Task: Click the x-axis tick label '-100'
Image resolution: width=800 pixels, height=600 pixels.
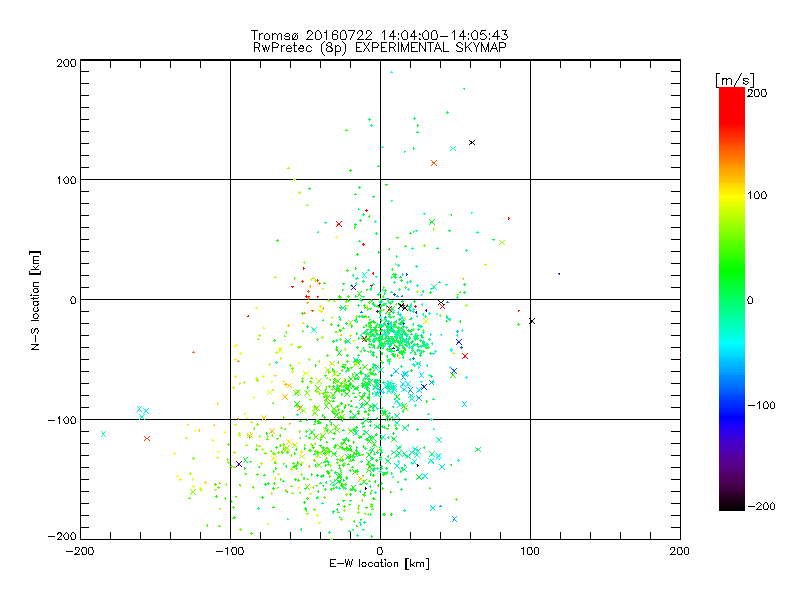Action: [230, 552]
